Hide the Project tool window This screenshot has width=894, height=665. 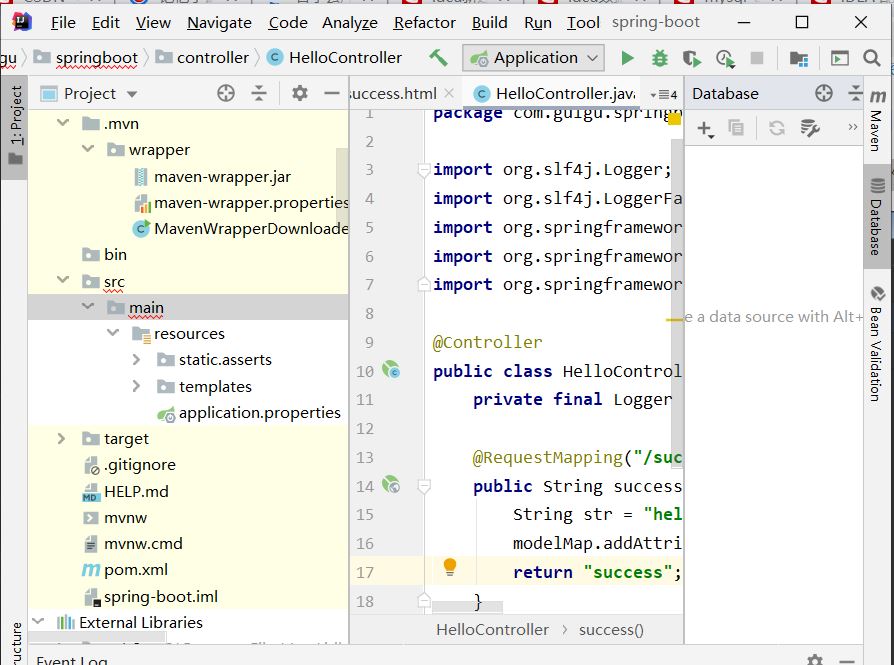(x=331, y=93)
